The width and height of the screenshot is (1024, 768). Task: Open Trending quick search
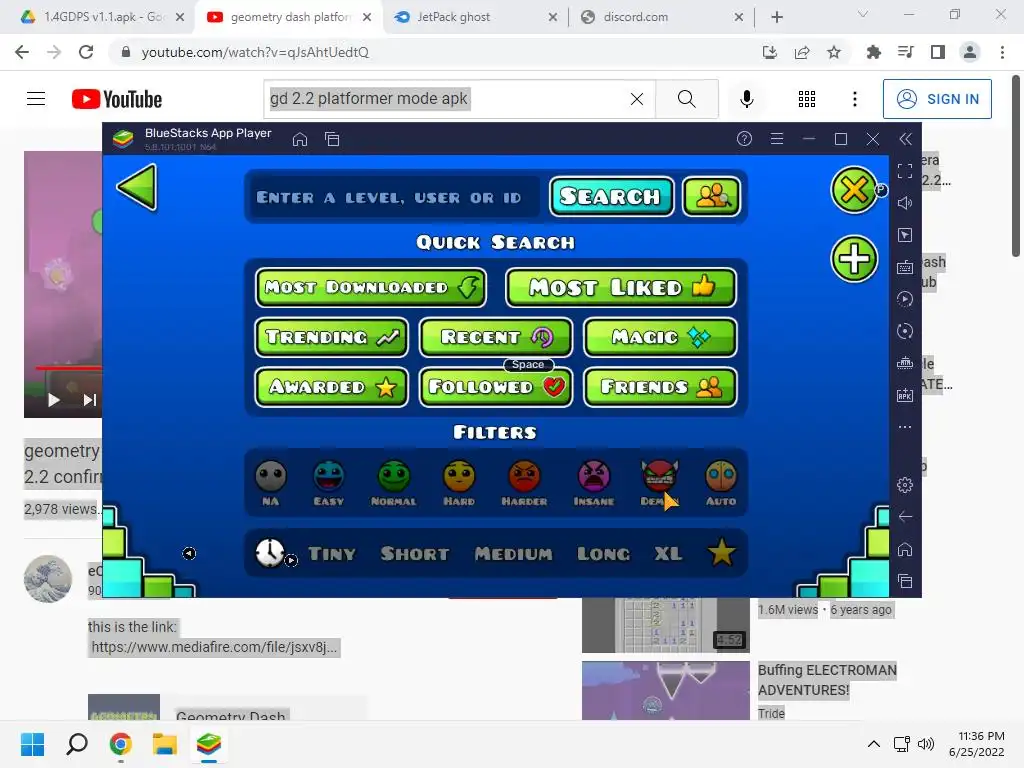pos(332,337)
